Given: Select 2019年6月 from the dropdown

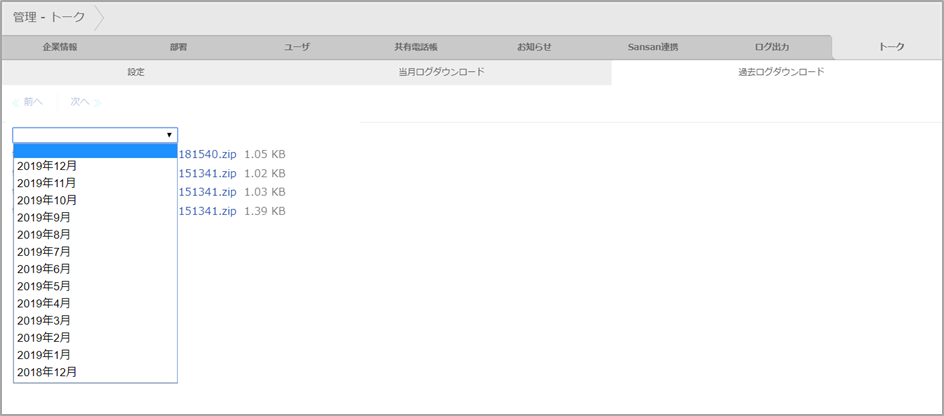Looking at the screenshot, I should point(95,269).
